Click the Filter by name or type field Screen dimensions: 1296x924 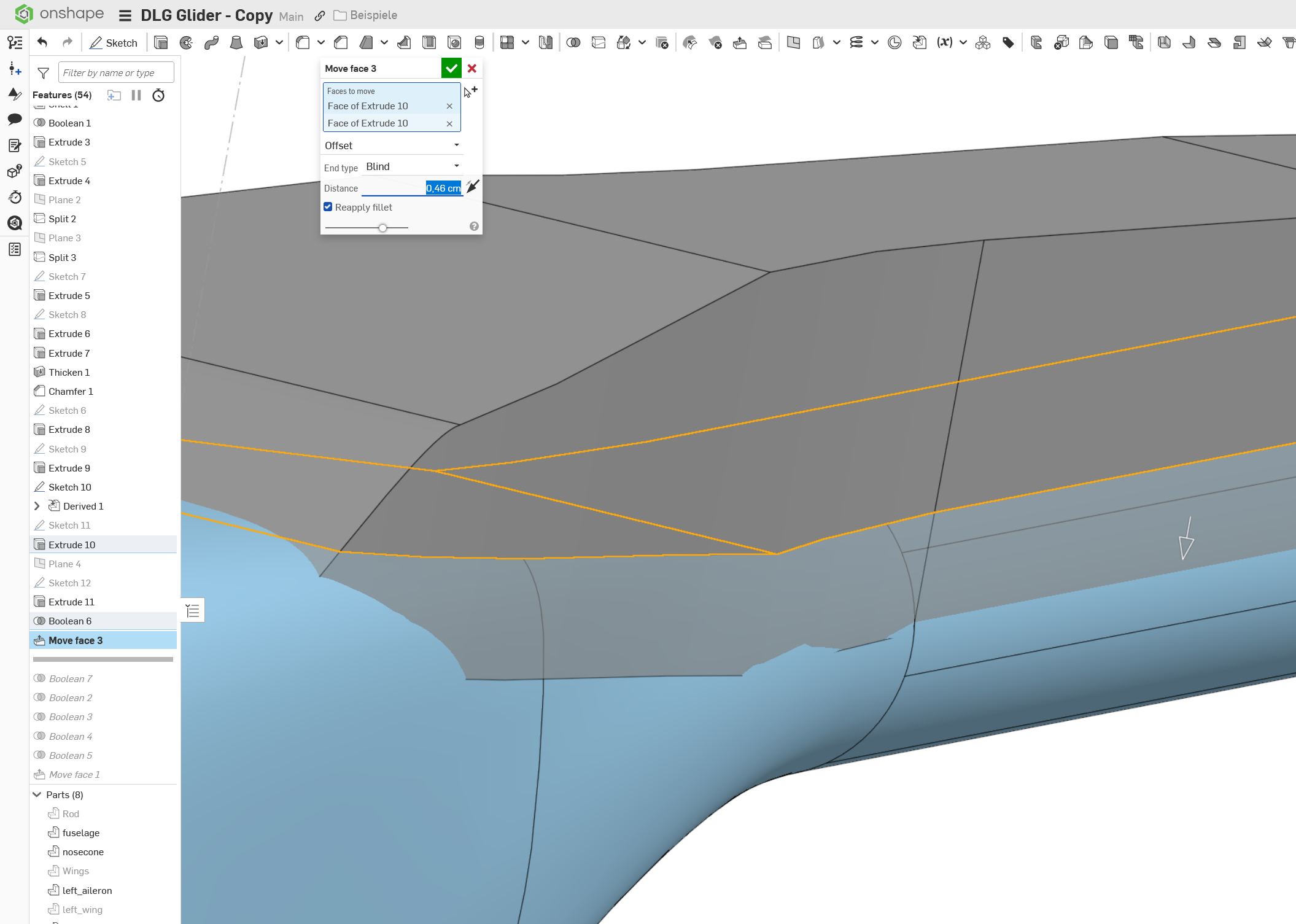click(x=116, y=72)
